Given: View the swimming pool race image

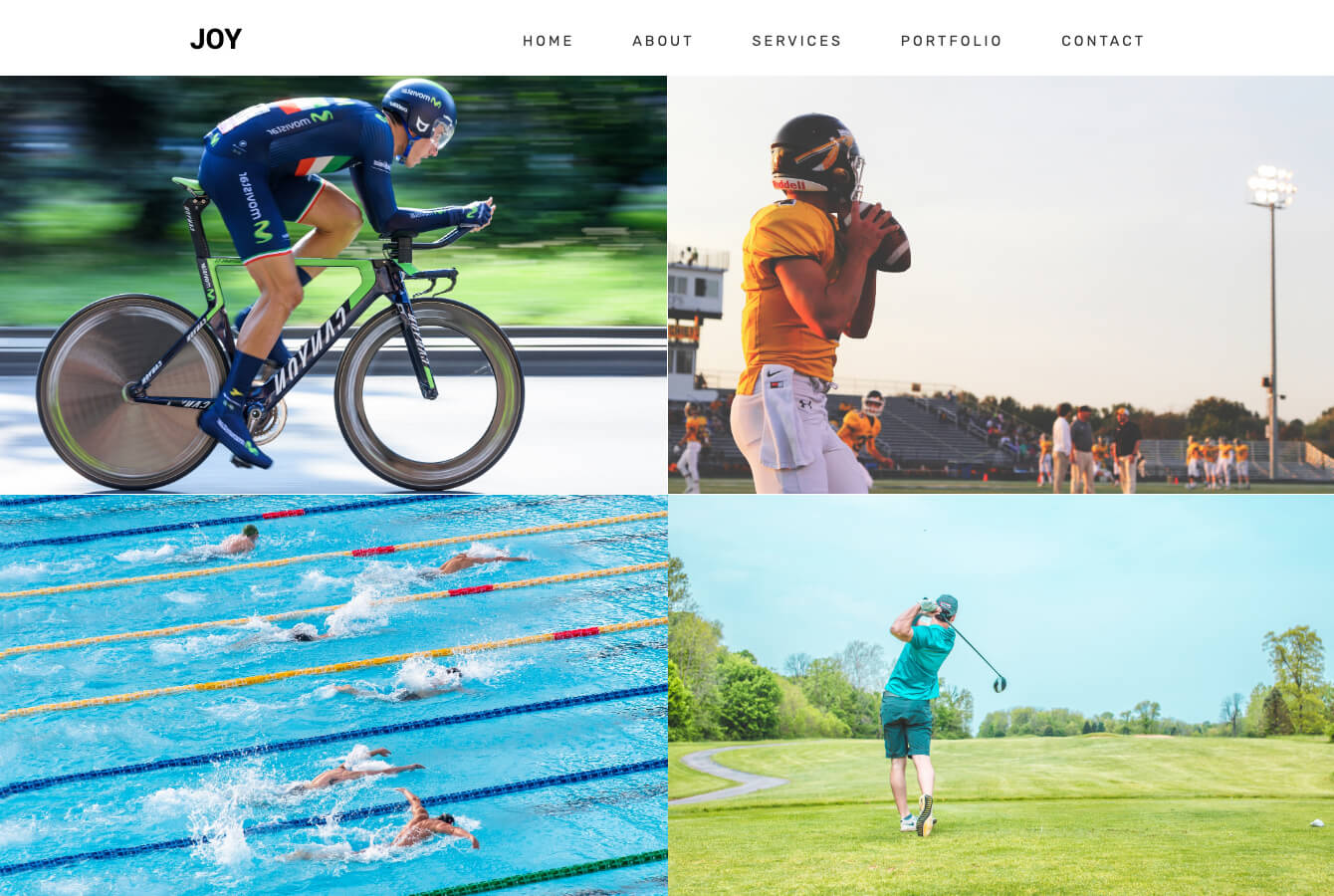Looking at the screenshot, I should point(333,696).
